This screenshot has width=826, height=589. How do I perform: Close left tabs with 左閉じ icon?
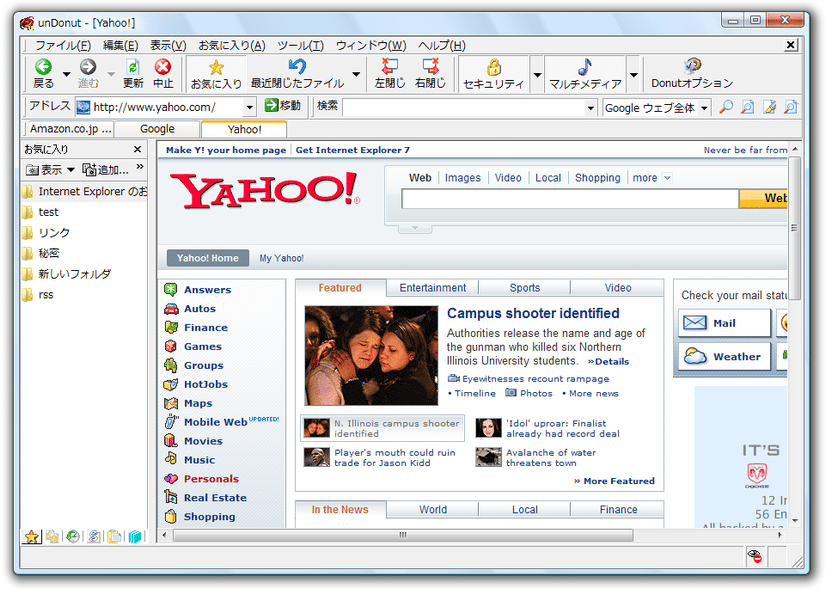click(x=389, y=66)
